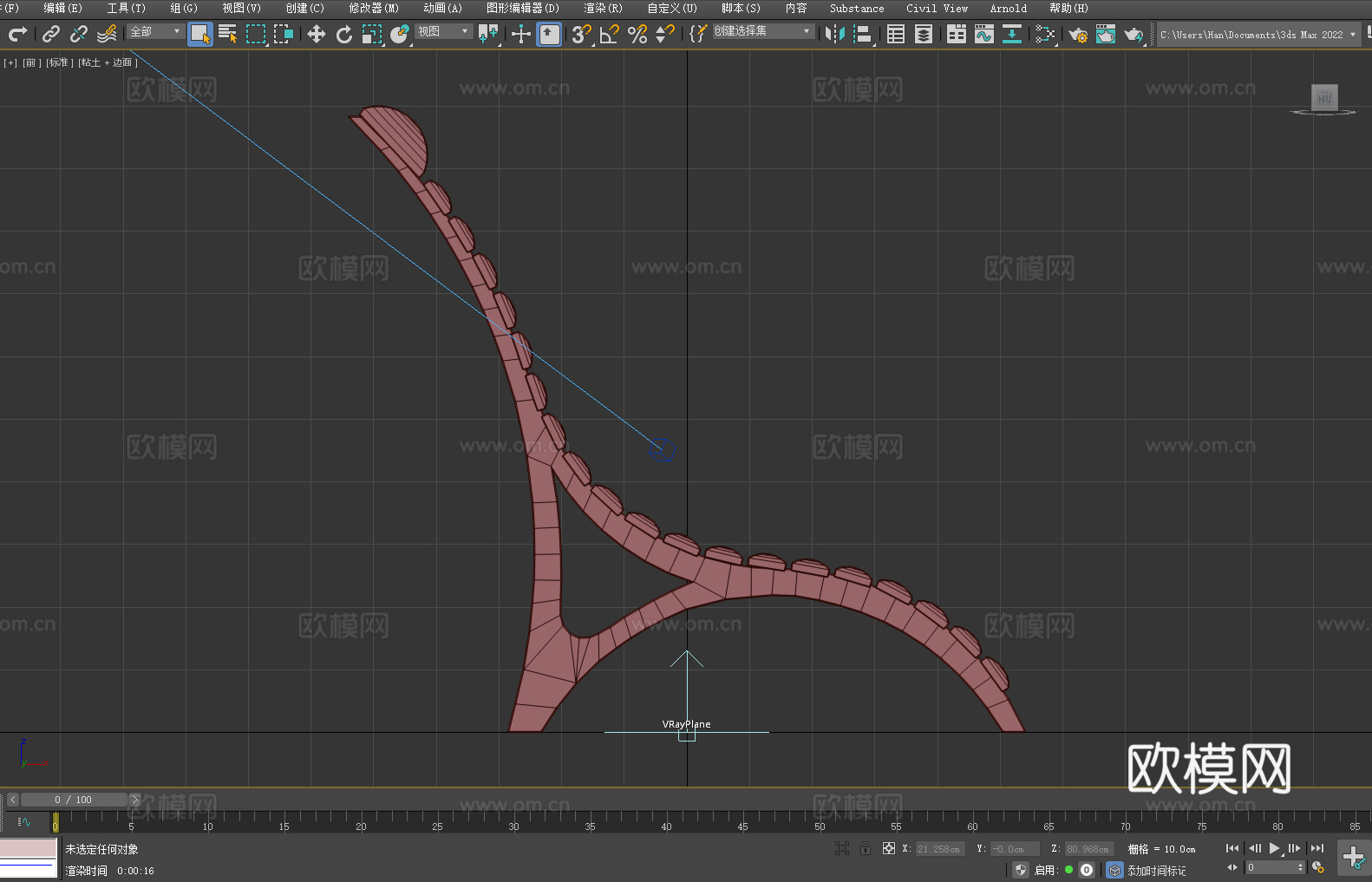
Task: Click the ViewCube in viewport corner
Action: (1323, 100)
